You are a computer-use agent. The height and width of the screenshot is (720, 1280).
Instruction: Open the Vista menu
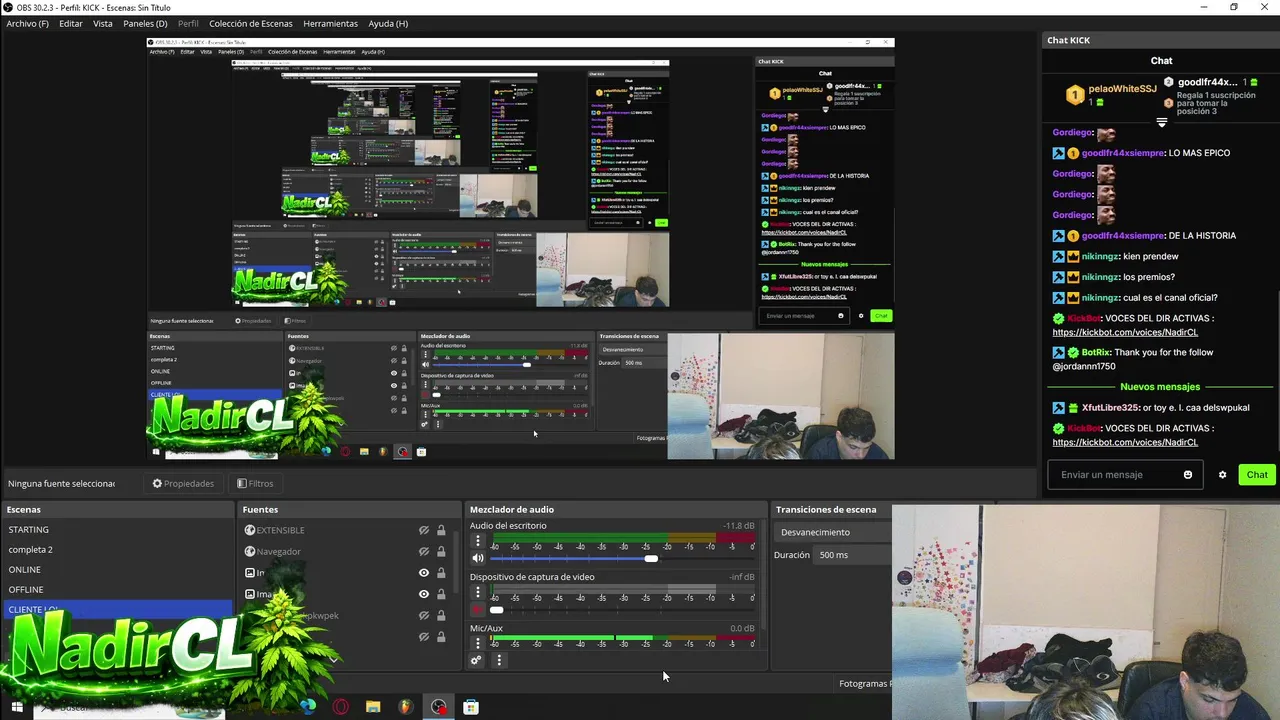[103, 23]
